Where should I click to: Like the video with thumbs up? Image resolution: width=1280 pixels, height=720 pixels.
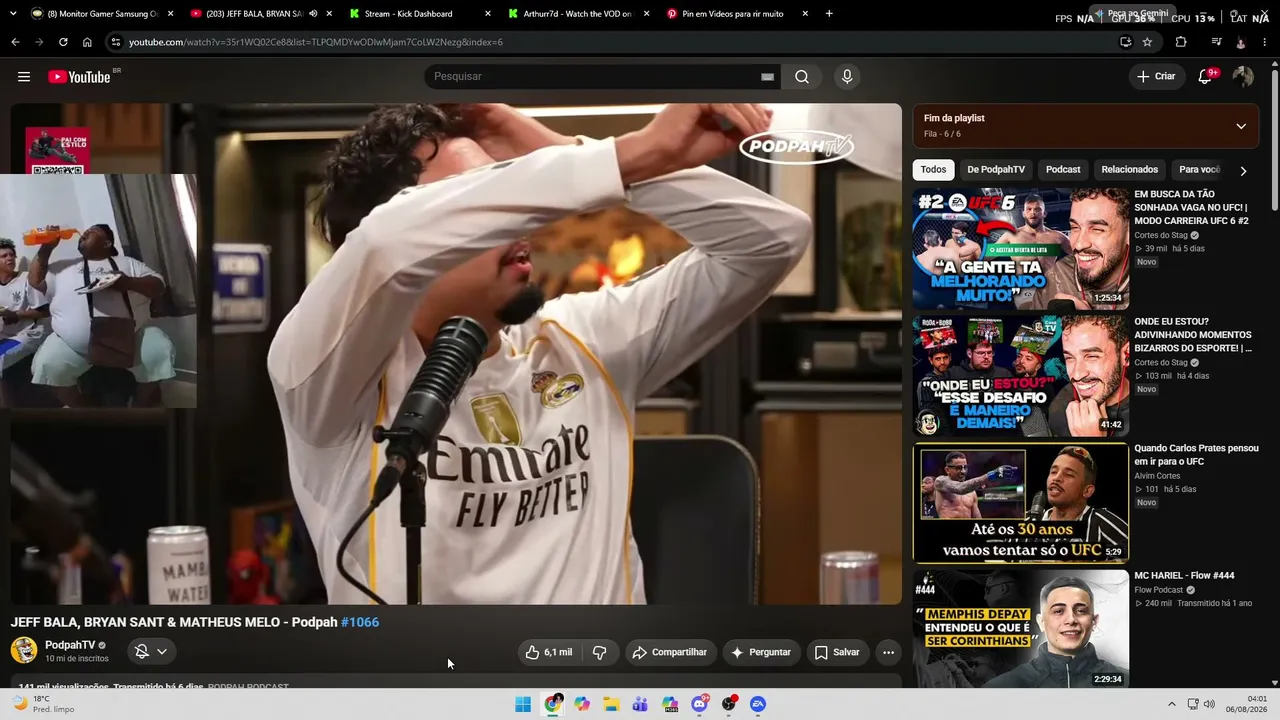pyautogui.click(x=550, y=652)
